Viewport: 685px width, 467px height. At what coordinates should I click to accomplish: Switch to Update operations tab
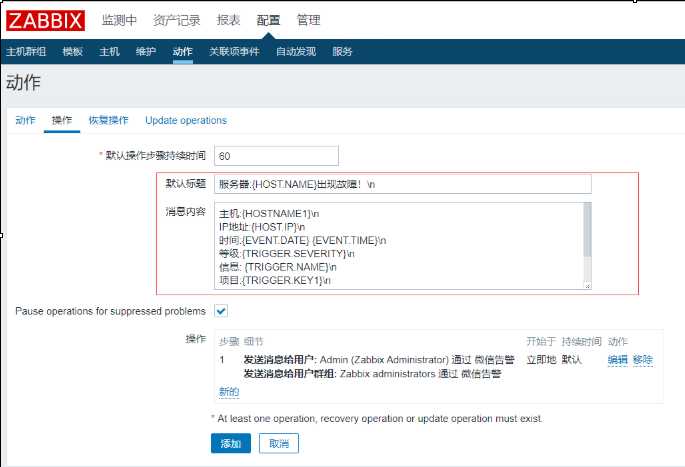(x=186, y=120)
